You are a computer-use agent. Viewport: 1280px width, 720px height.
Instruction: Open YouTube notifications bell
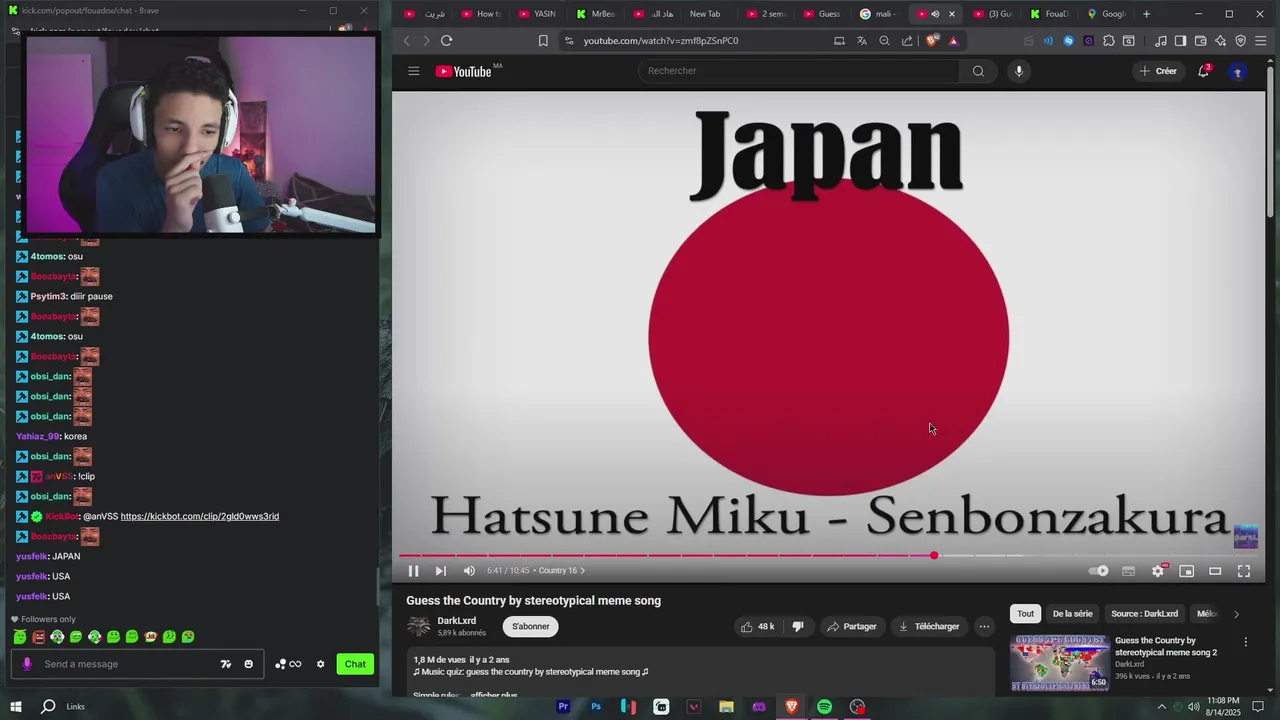tap(1203, 71)
